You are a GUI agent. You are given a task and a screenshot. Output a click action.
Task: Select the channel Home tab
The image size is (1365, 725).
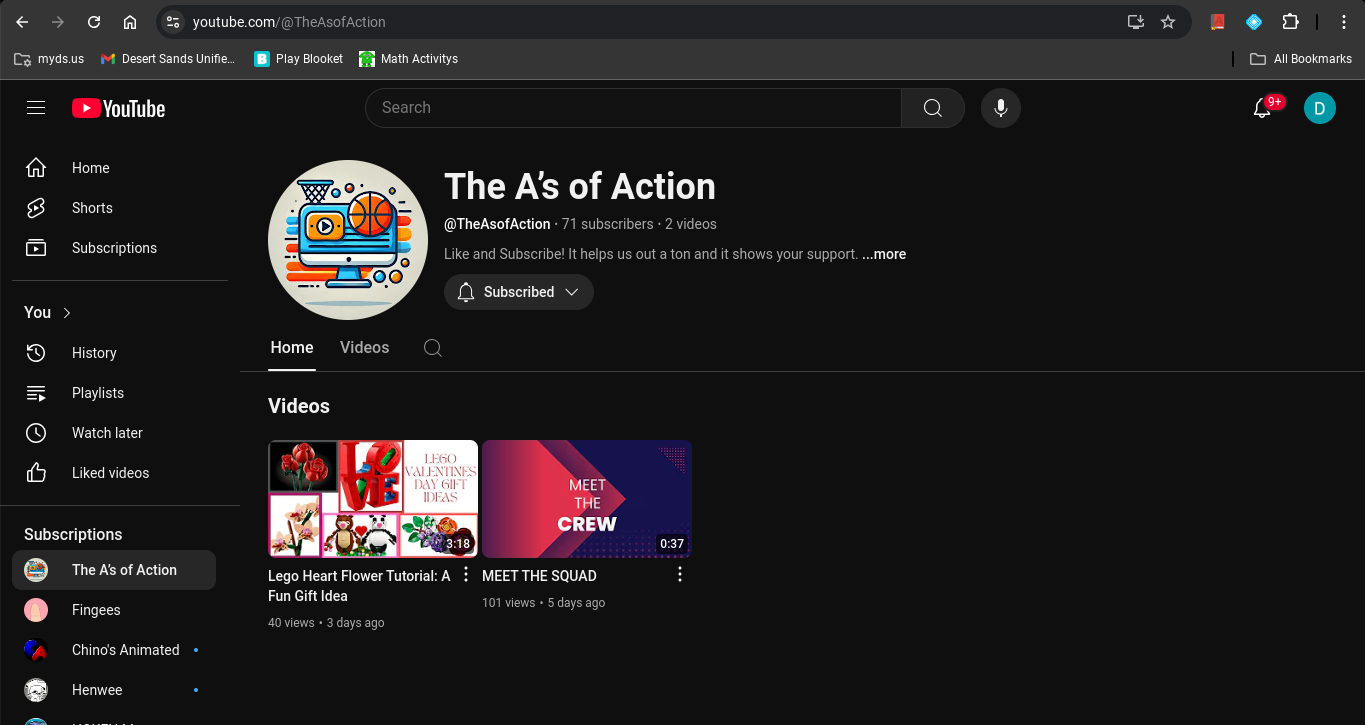(292, 347)
